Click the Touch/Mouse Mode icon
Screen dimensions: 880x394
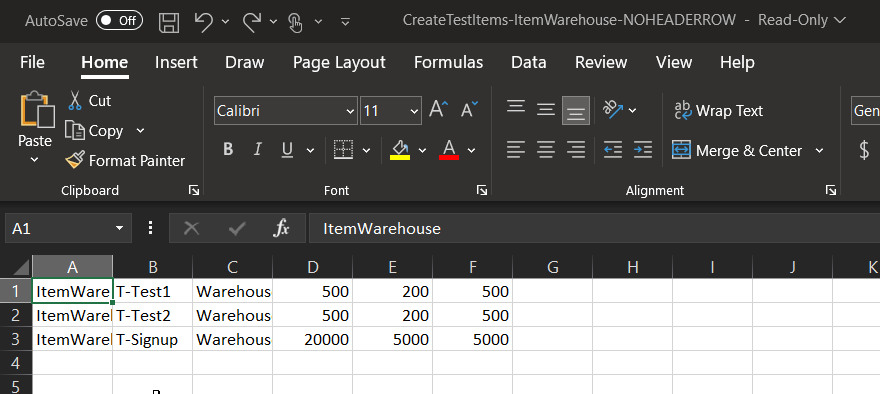[x=296, y=22]
